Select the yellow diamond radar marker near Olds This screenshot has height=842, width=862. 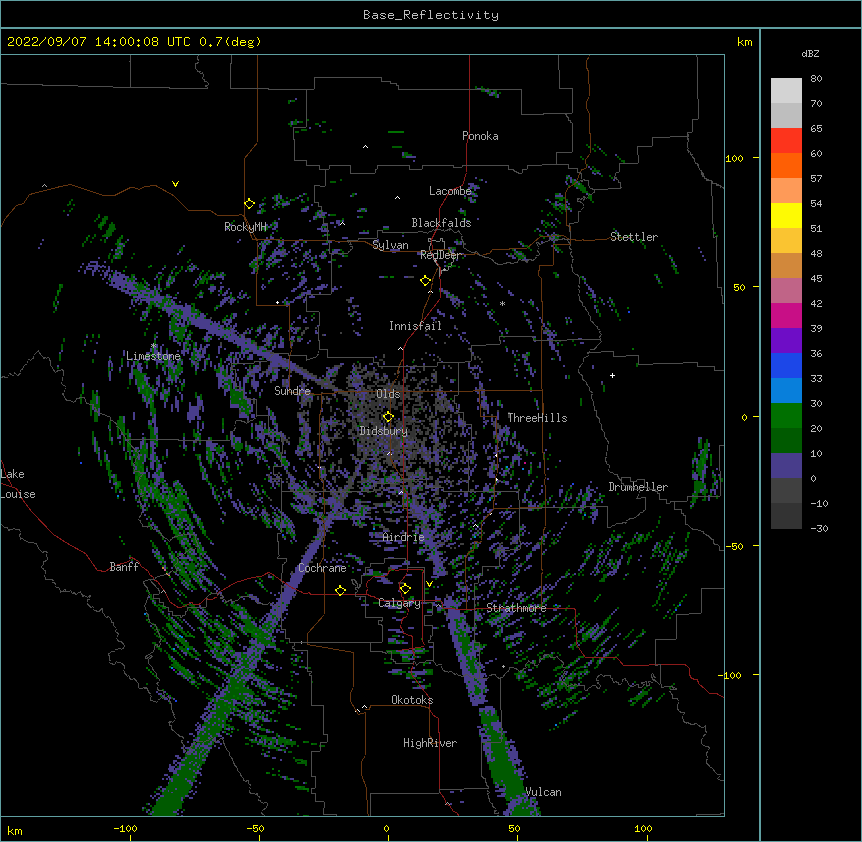[x=388, y=417]
